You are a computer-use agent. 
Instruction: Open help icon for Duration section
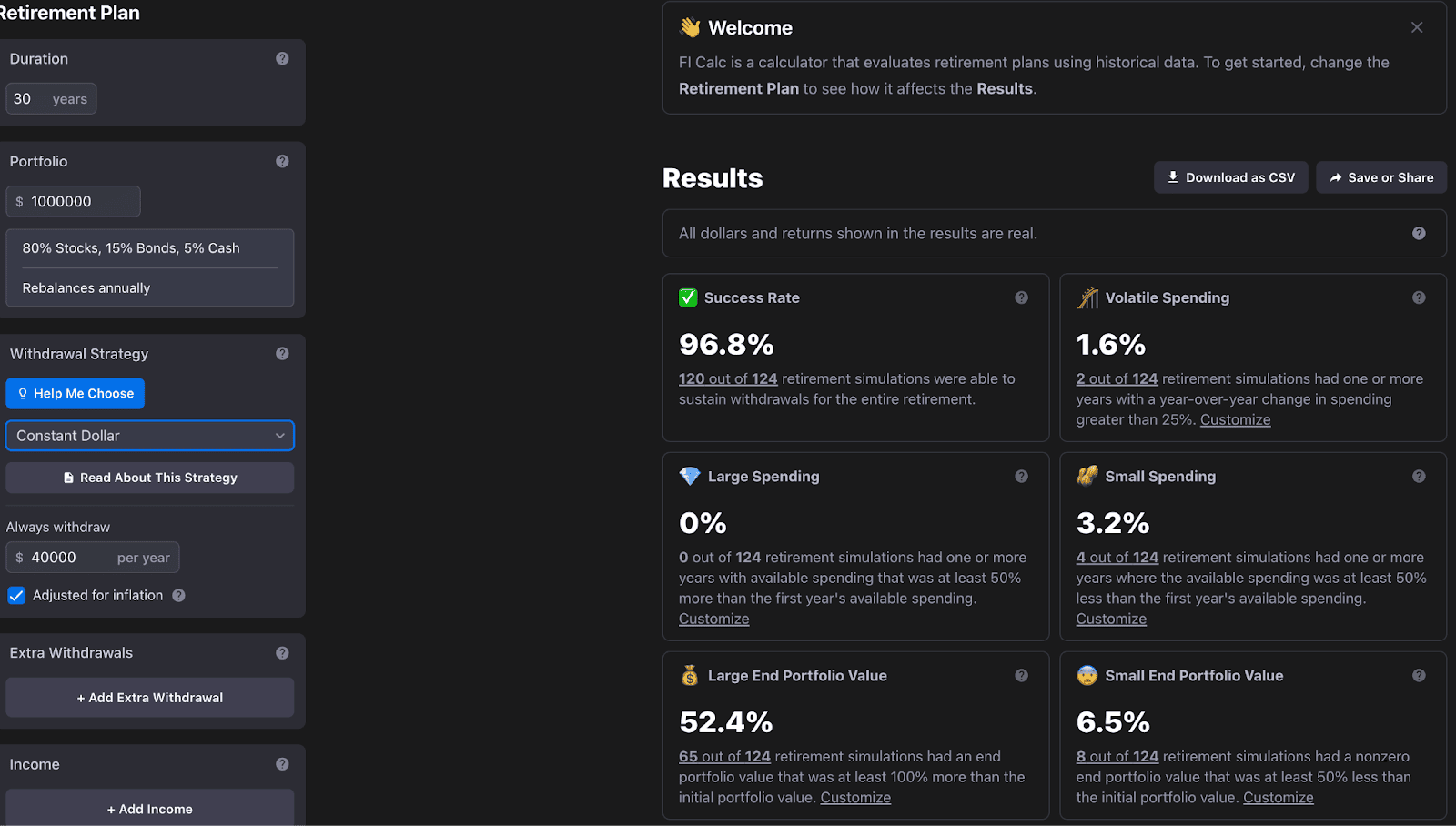click(x=282, y=58)
